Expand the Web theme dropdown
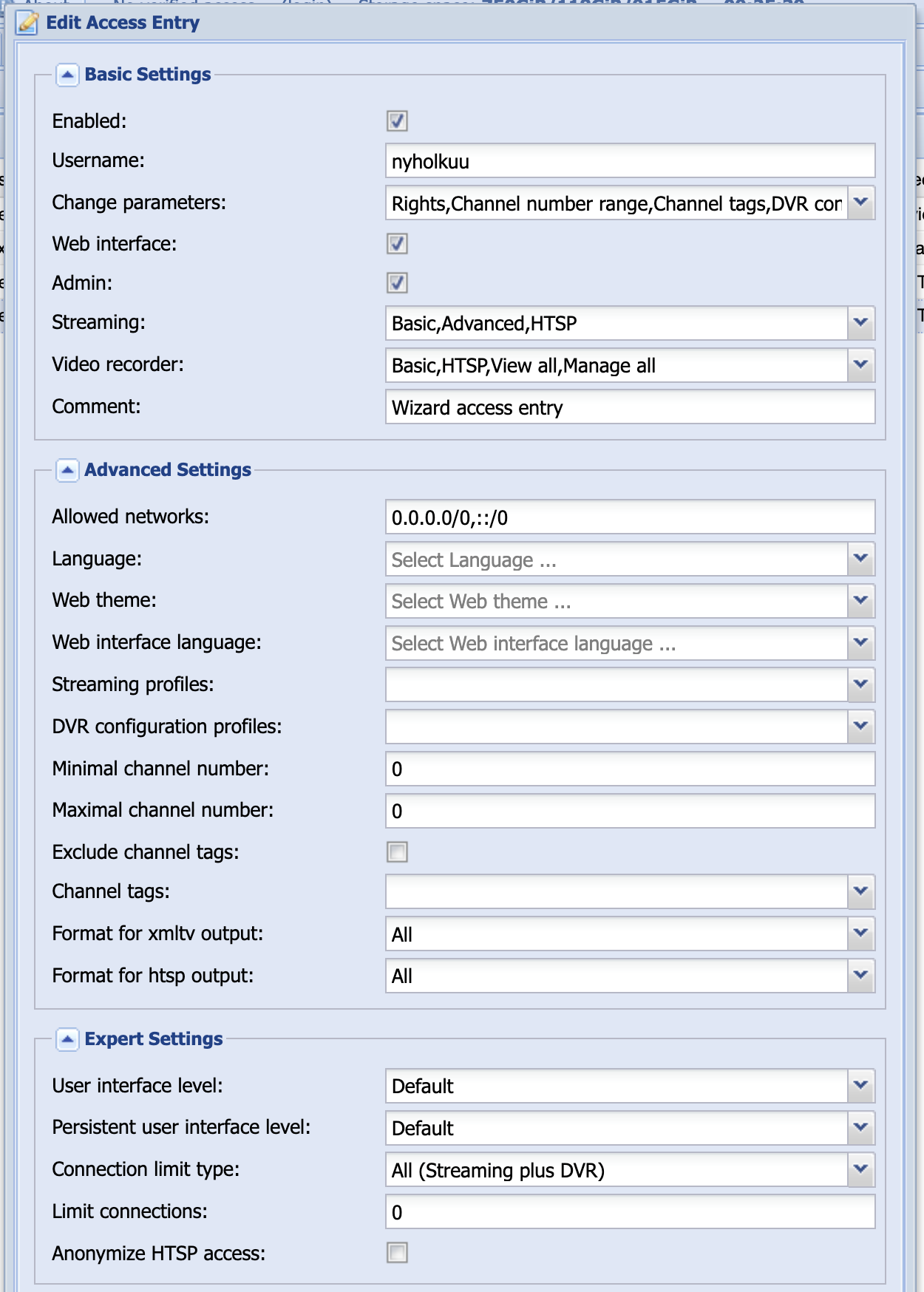This screenshot has height=1292, width=924. coord(860,601)
